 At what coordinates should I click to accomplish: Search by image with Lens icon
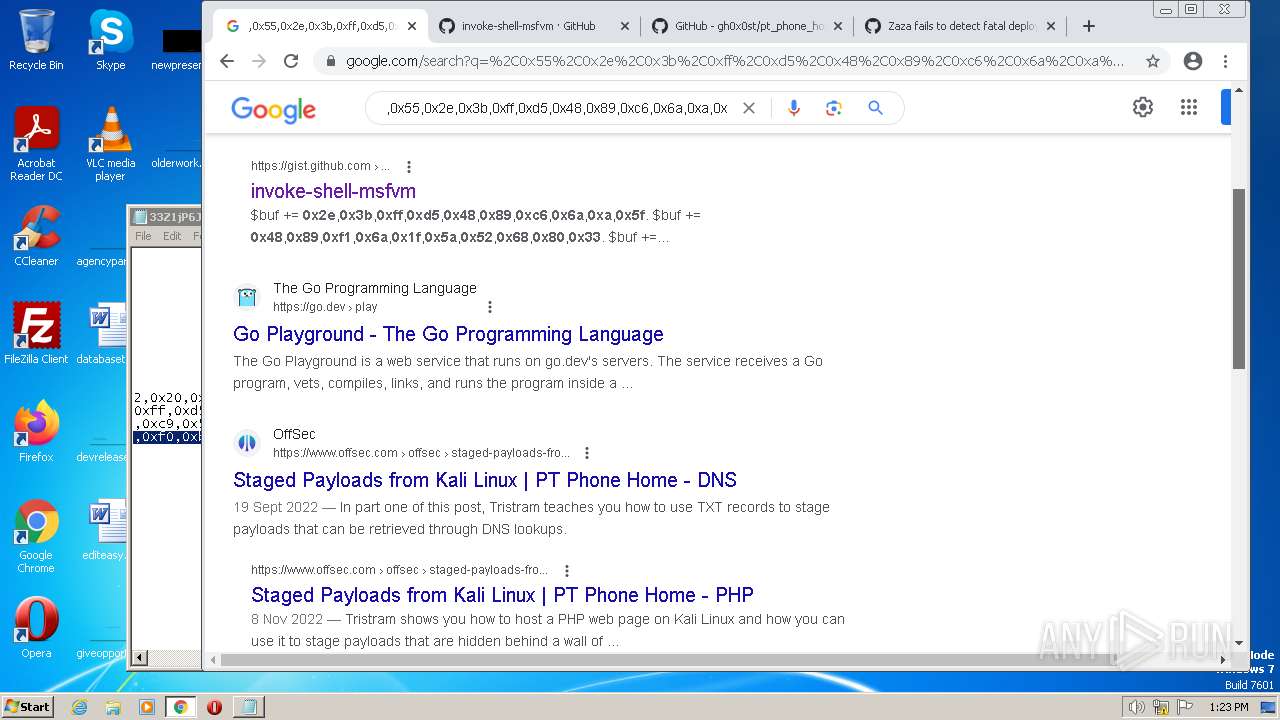tap(834, 108)
